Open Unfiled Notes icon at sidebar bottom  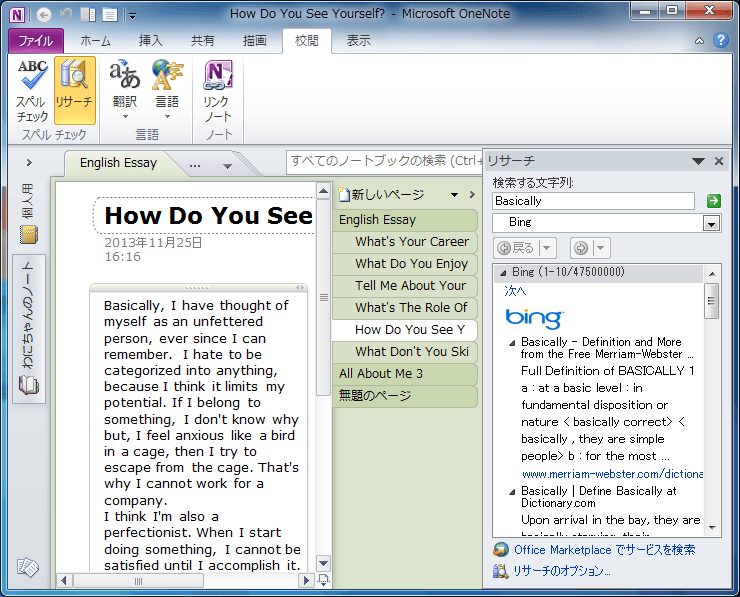(28, 567)
